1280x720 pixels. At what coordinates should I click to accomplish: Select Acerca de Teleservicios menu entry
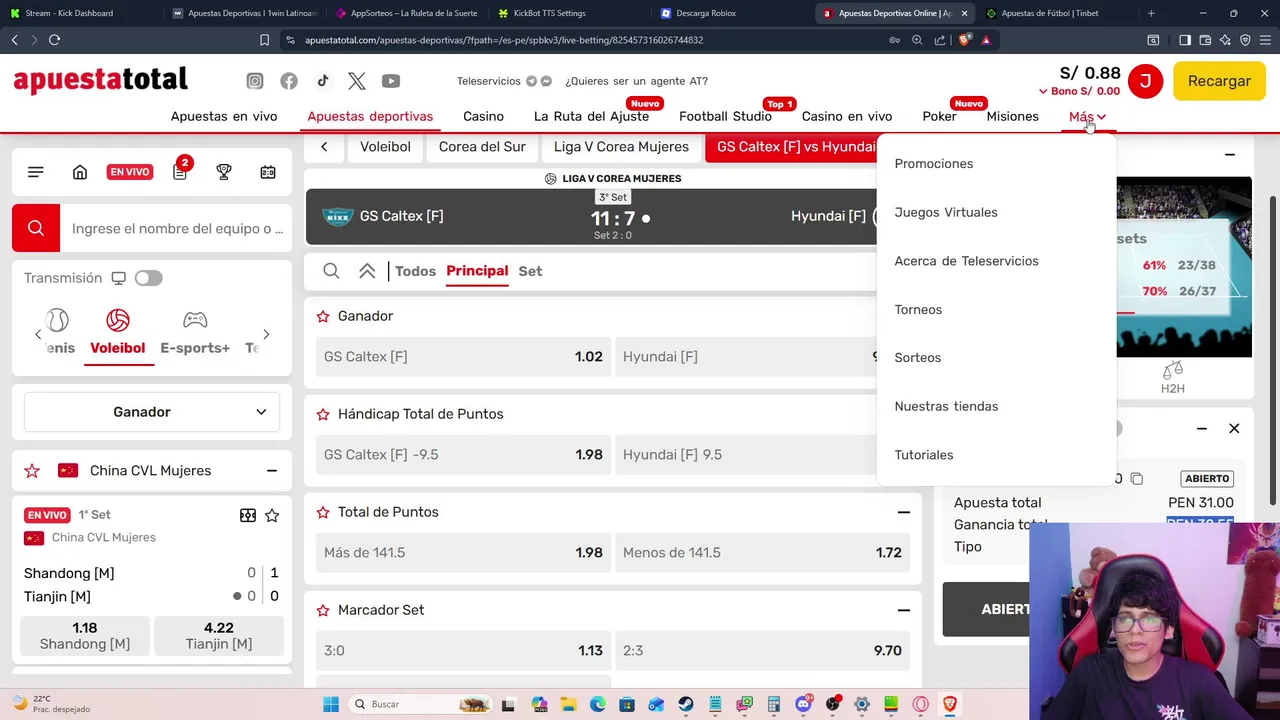tap(966, 261)
